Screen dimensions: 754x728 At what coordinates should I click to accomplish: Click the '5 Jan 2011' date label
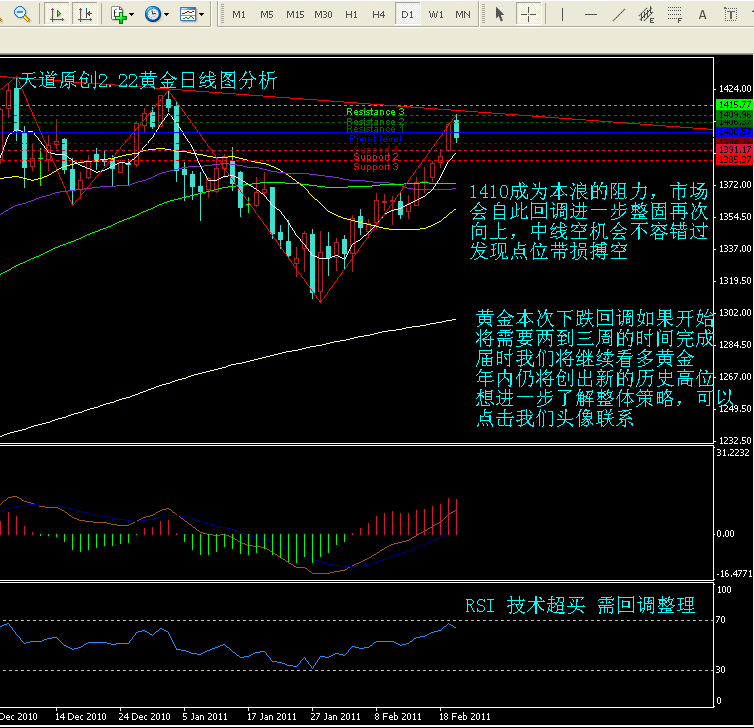(205, 716)
